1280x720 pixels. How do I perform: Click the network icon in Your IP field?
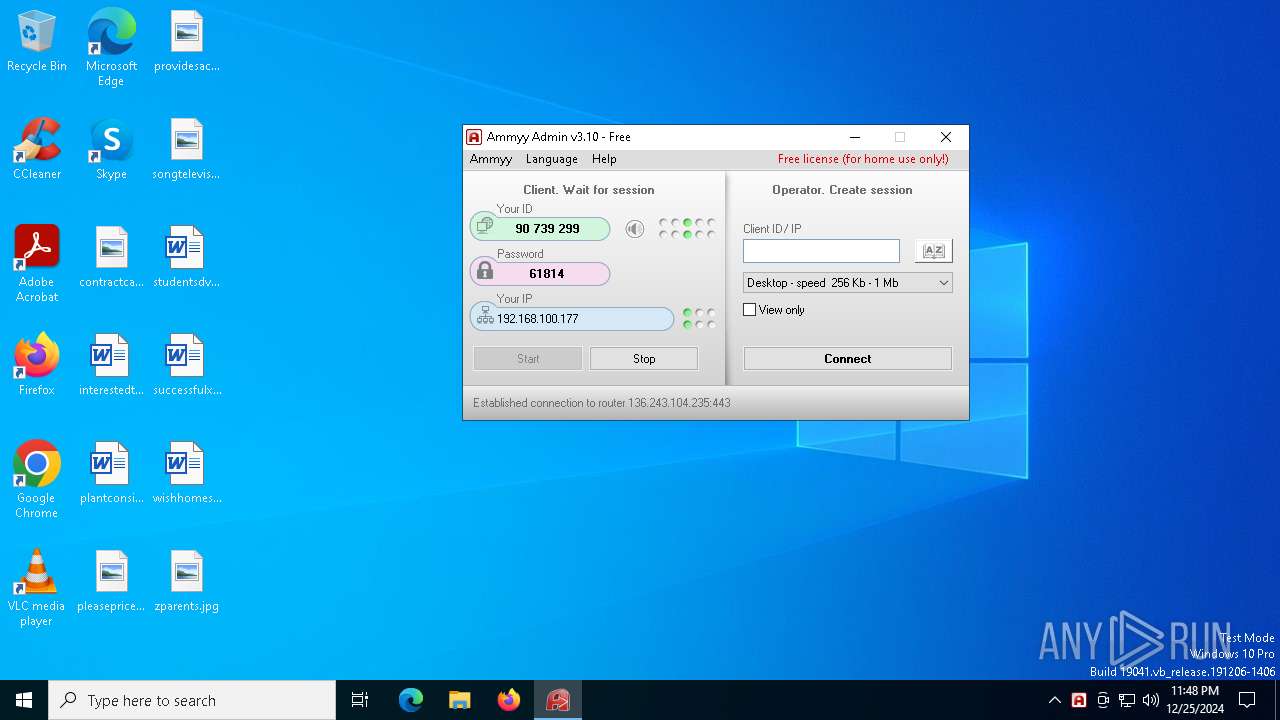click(485, 316)
